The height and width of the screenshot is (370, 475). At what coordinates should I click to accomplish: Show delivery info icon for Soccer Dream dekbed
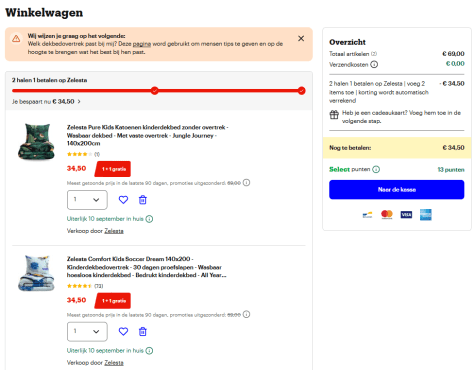point(149,351)
